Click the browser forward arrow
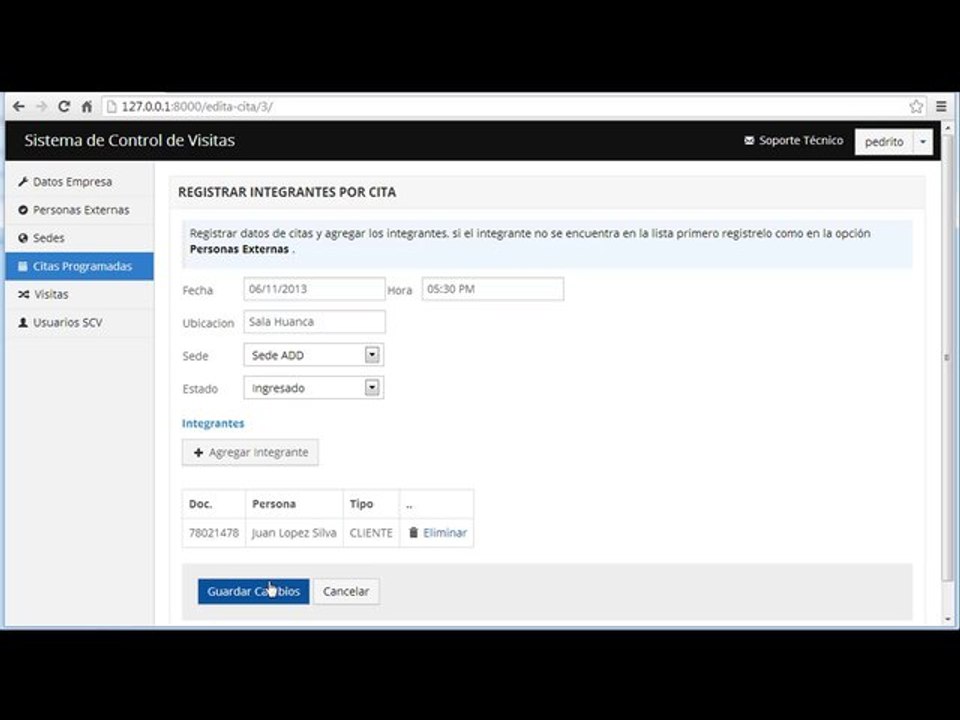This screenshot has width=960, height=720. tap(42, 107)
